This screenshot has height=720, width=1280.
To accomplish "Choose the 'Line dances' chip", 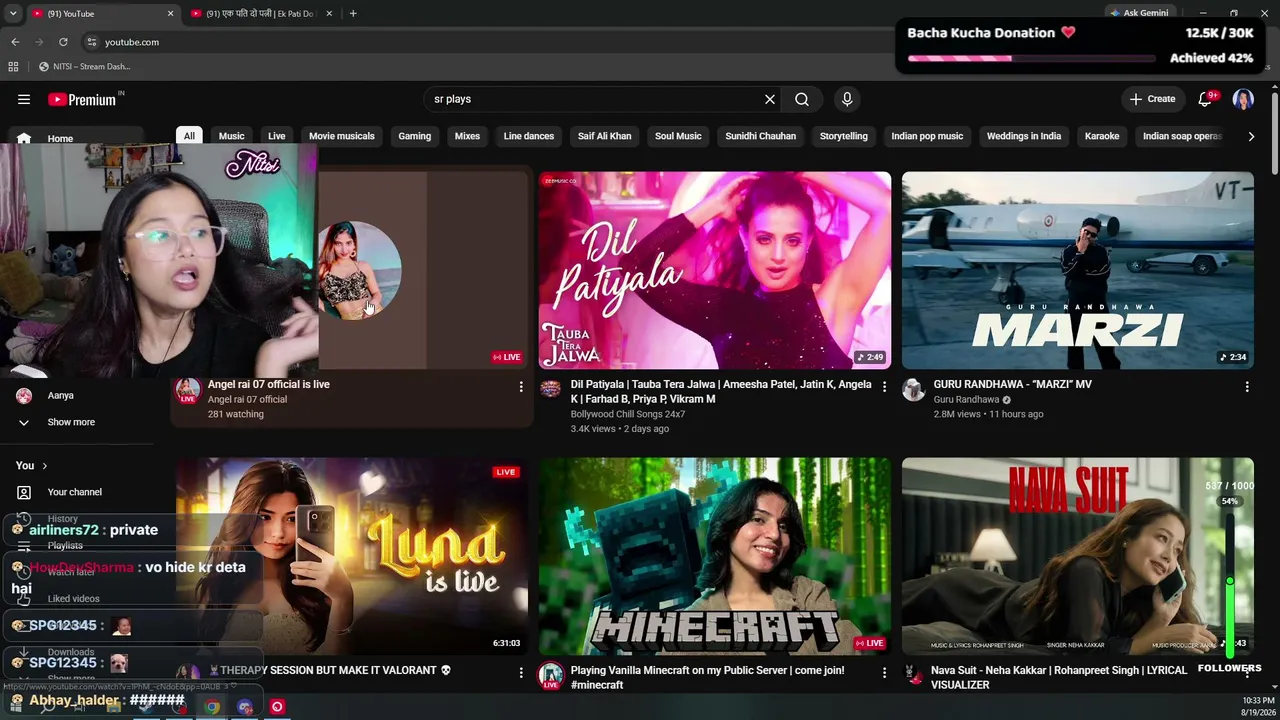I will (x=529, y=136).
